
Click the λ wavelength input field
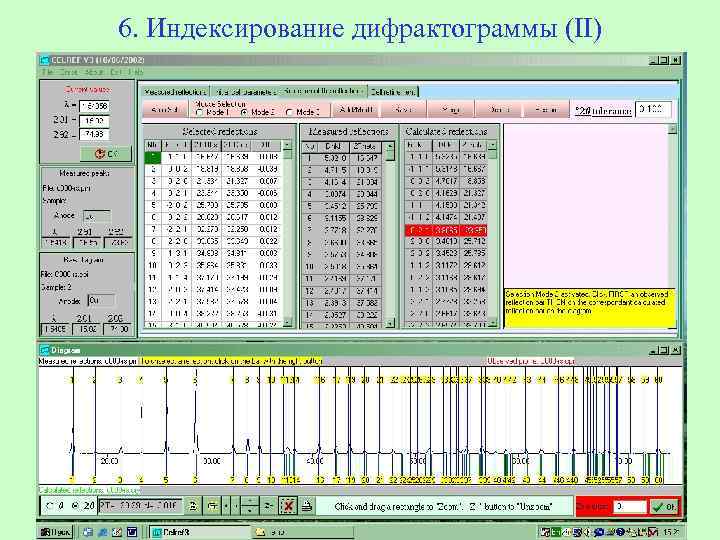(x=94, y=106)
